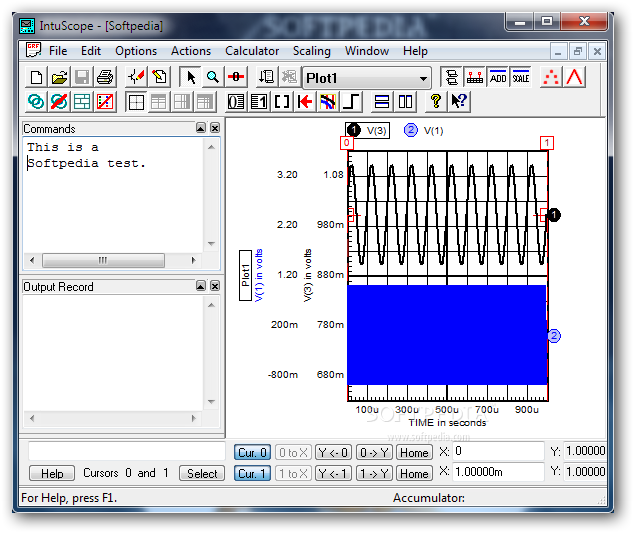Click the vertical split windows icon
634x533 pixels.
(x=405, y=102)
